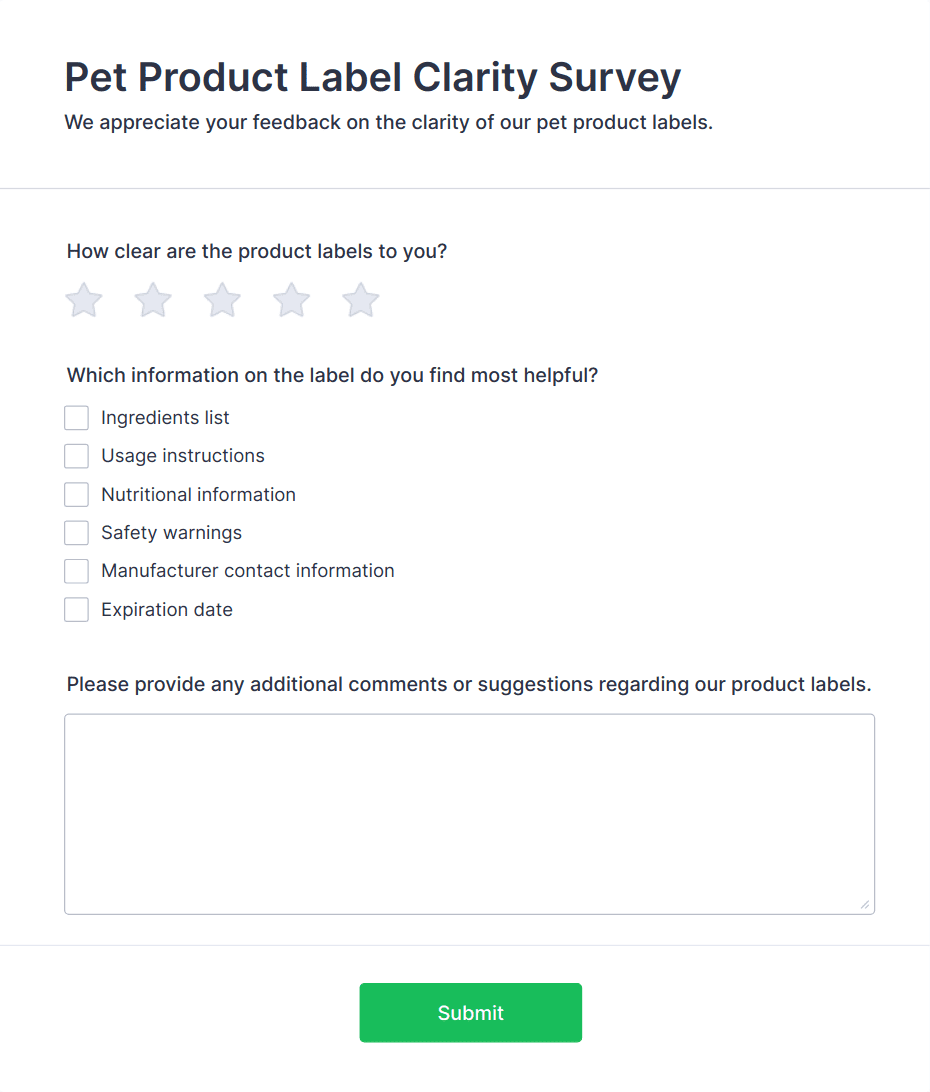Choose the third star rating

click(x=222, y=300)
